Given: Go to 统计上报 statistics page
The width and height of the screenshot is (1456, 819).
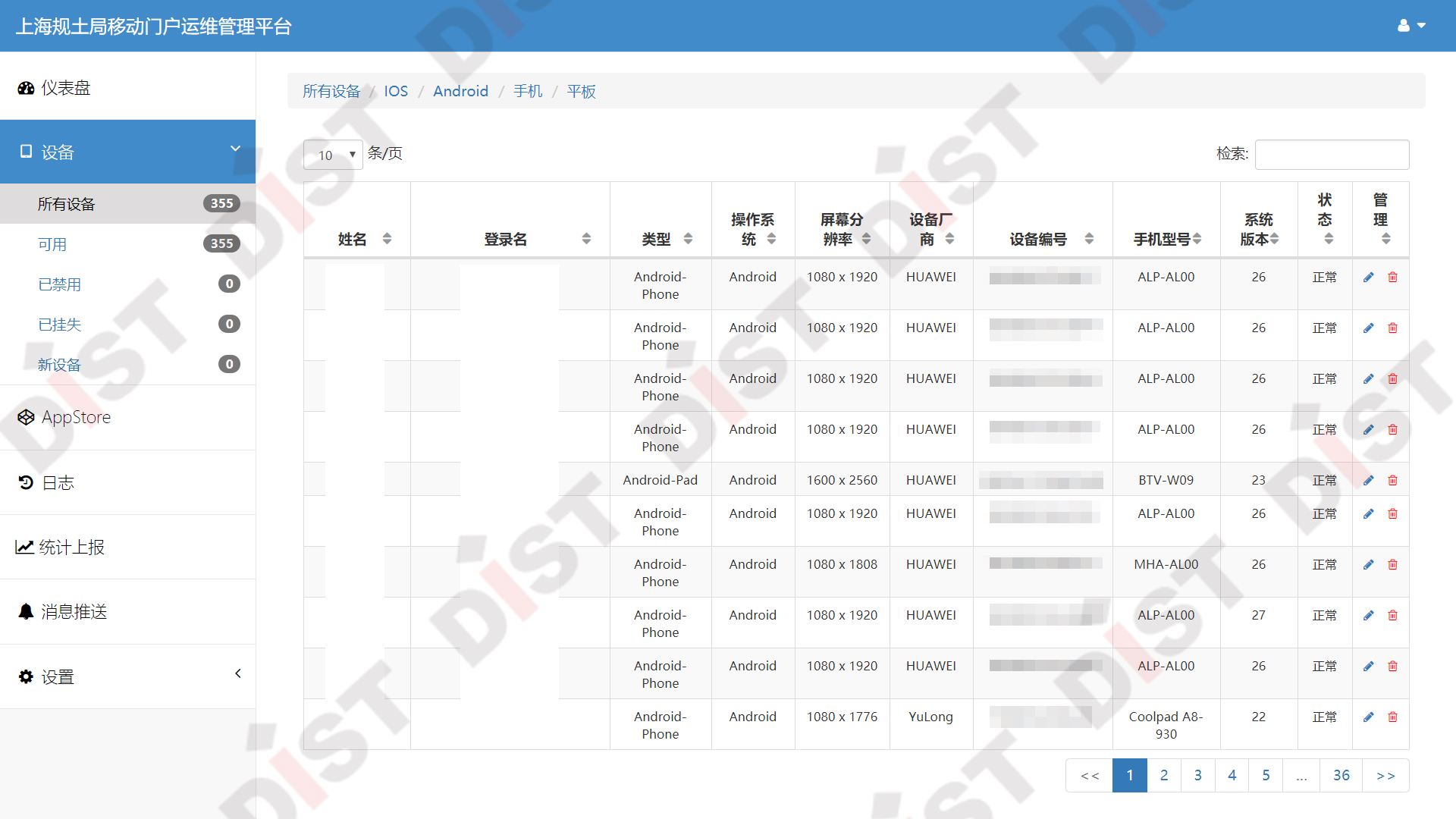Looking at the screenshot, I should (71, 548).
